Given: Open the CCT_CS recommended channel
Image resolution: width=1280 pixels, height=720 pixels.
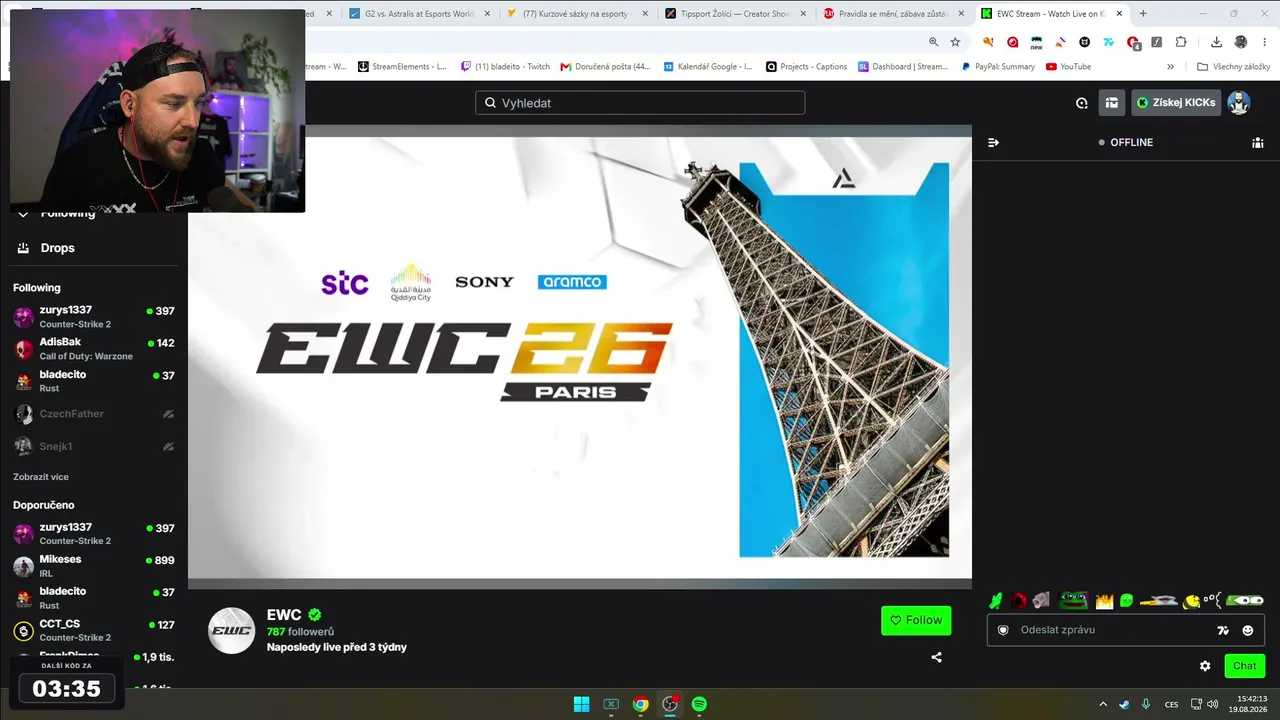Looking at the screenshot, I should (x=94, y=630).
